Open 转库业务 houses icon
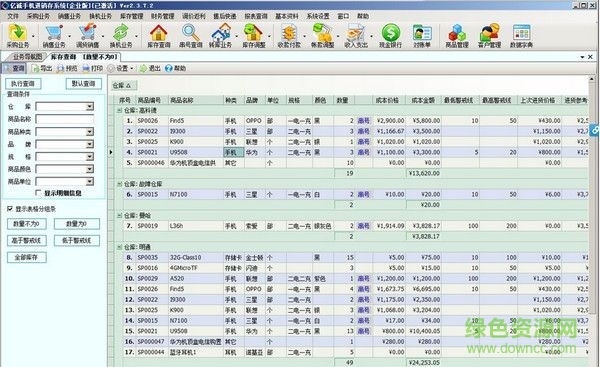 click(220, 36)
